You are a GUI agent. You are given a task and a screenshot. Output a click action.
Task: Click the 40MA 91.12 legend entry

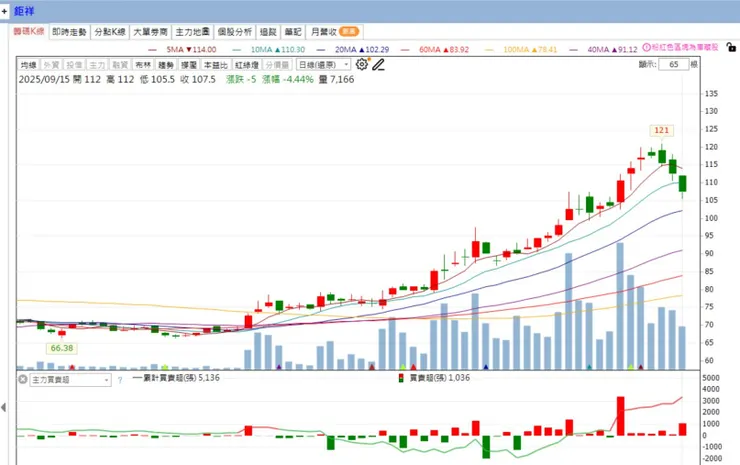pyautogui.click(x=604, y=49)
